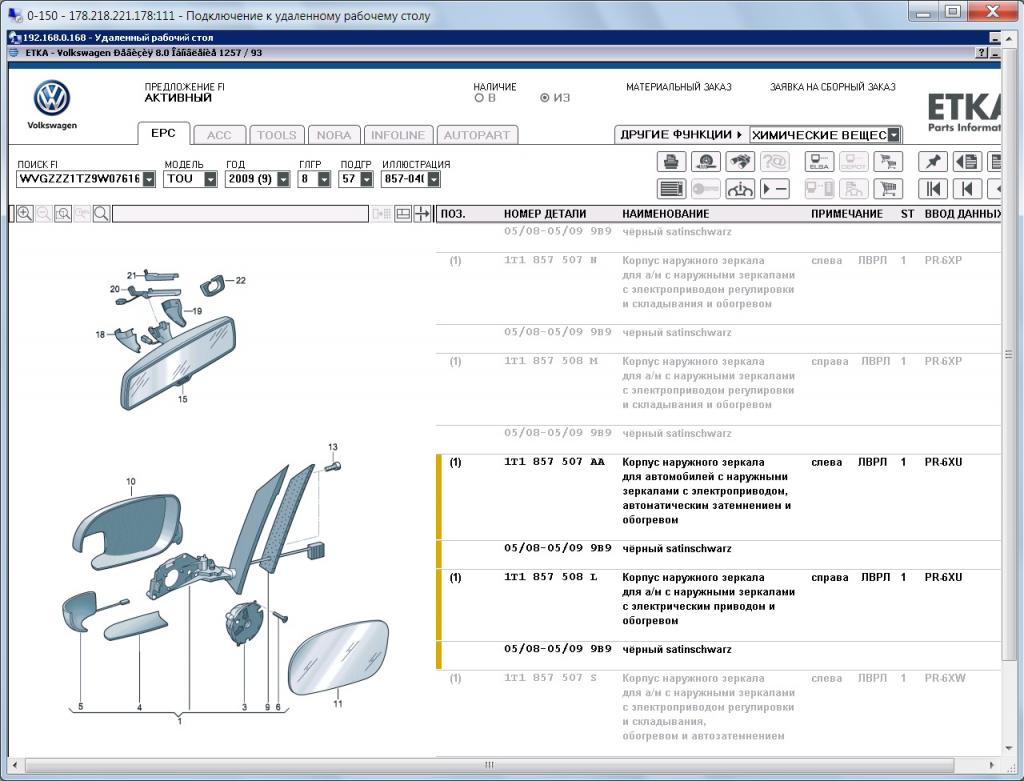The width and height of the screenshot is (1024, 781).
Task: Click the illustration search text field
Action: click(240, 214)
